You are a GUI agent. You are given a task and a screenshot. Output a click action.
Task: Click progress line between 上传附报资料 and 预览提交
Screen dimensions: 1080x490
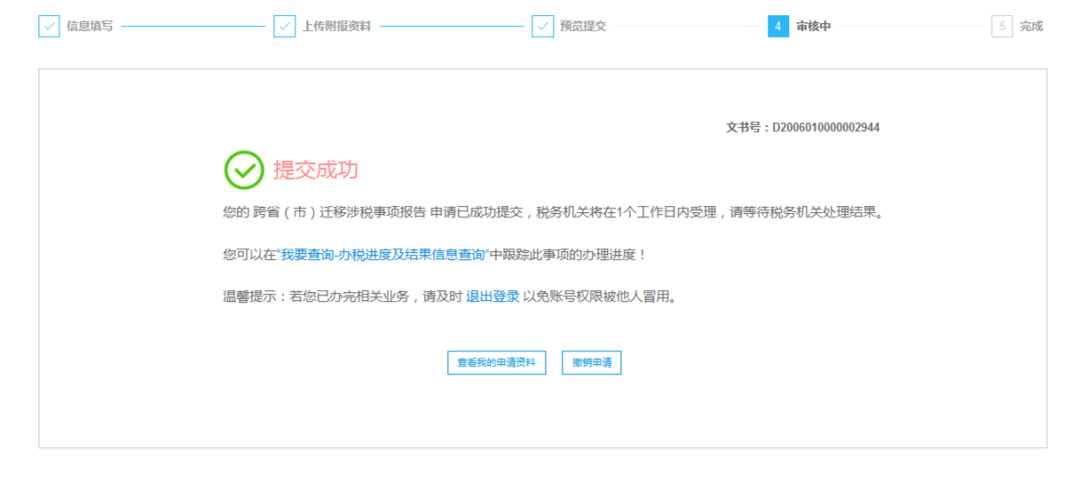(452, 27)
